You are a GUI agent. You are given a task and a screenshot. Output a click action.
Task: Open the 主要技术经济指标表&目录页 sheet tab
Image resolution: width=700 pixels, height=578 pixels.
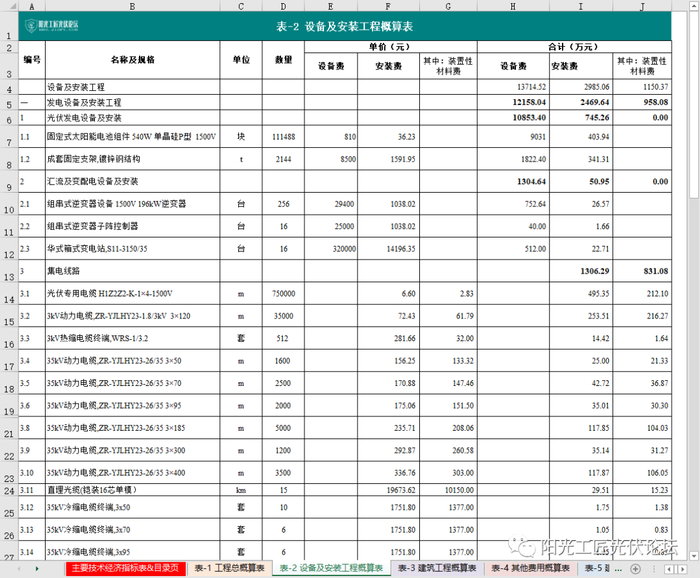click(x=125, y=568)
